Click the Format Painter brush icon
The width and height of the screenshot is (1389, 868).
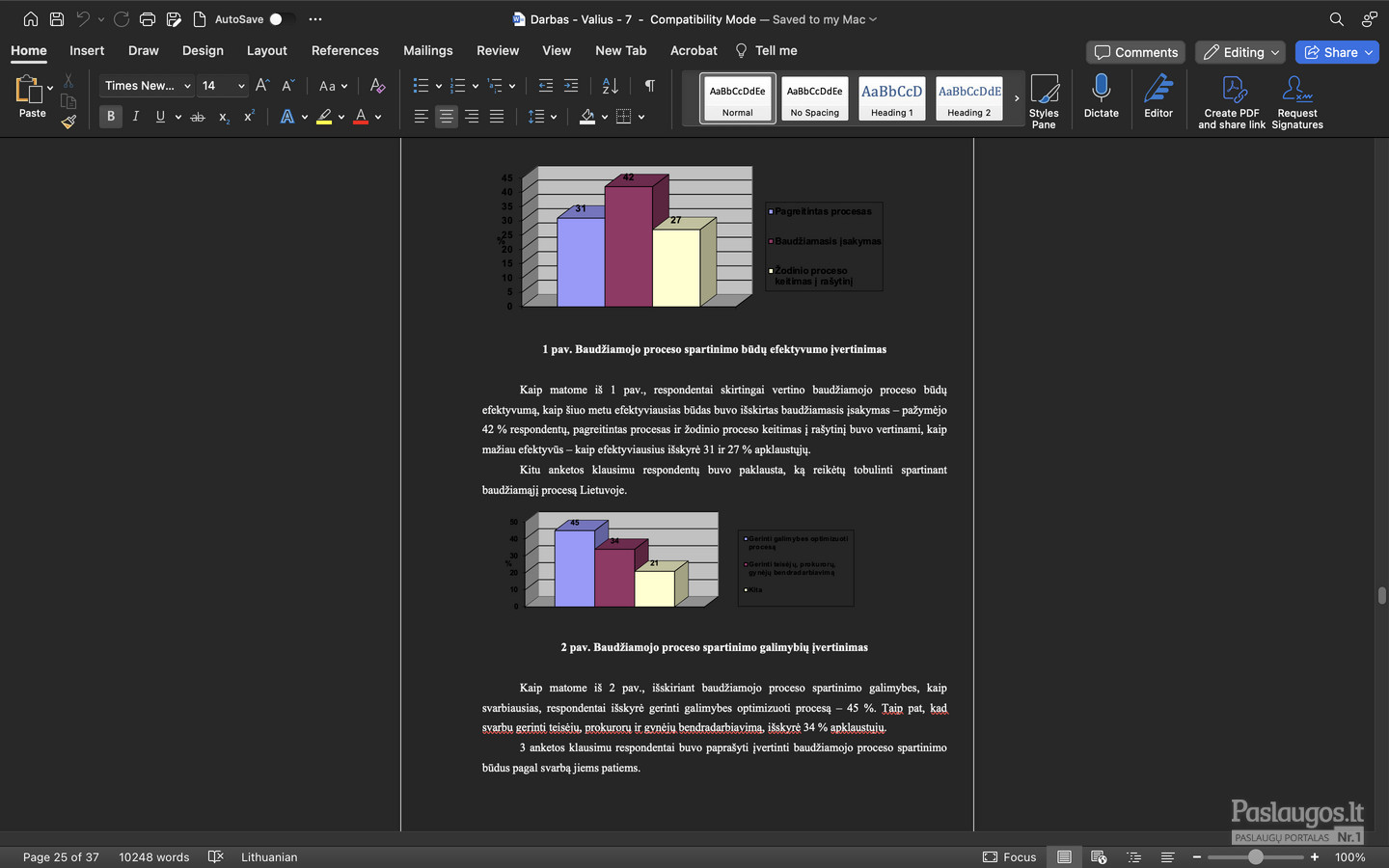tap(68, 122)
